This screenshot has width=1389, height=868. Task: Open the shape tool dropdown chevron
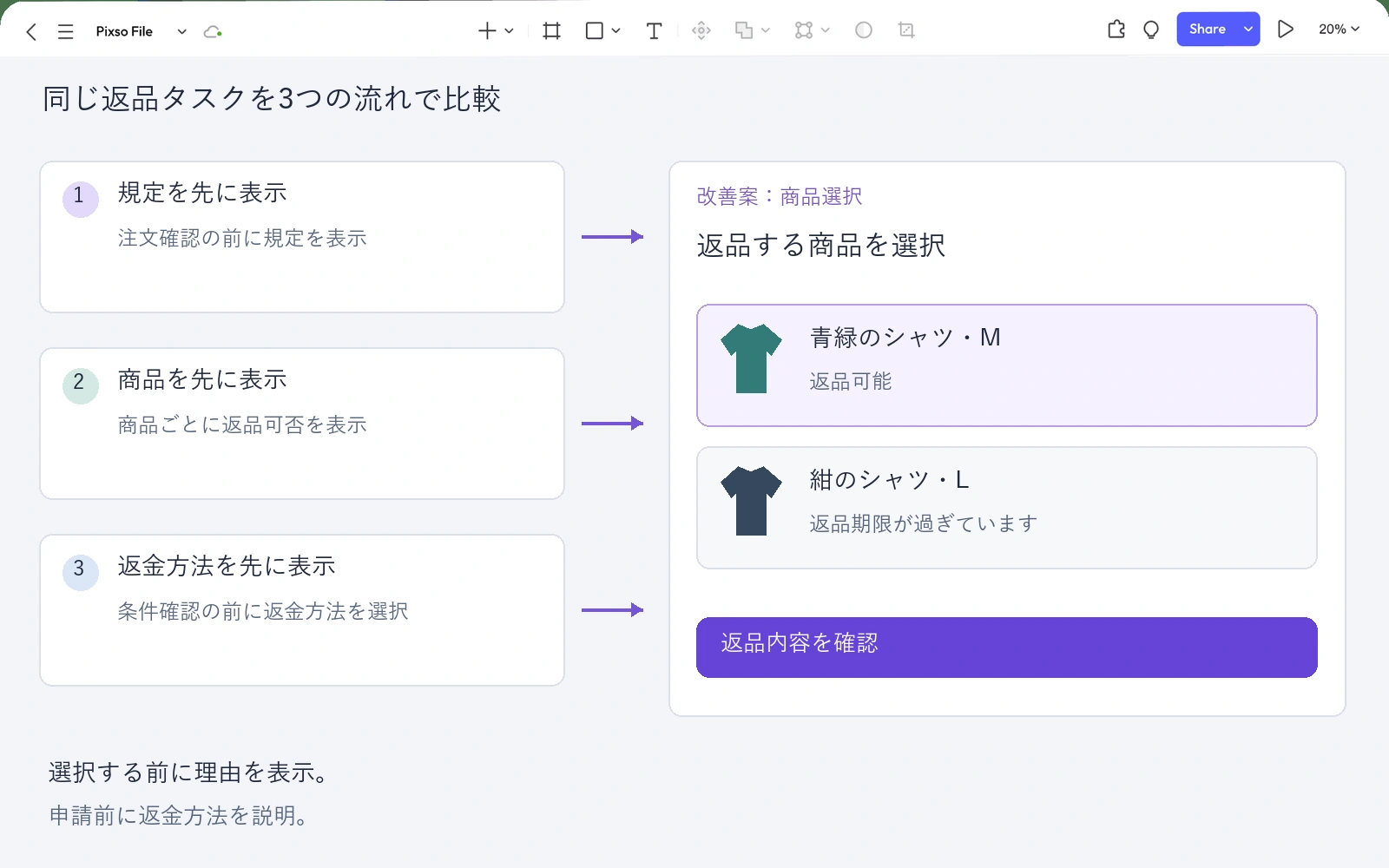616,31
